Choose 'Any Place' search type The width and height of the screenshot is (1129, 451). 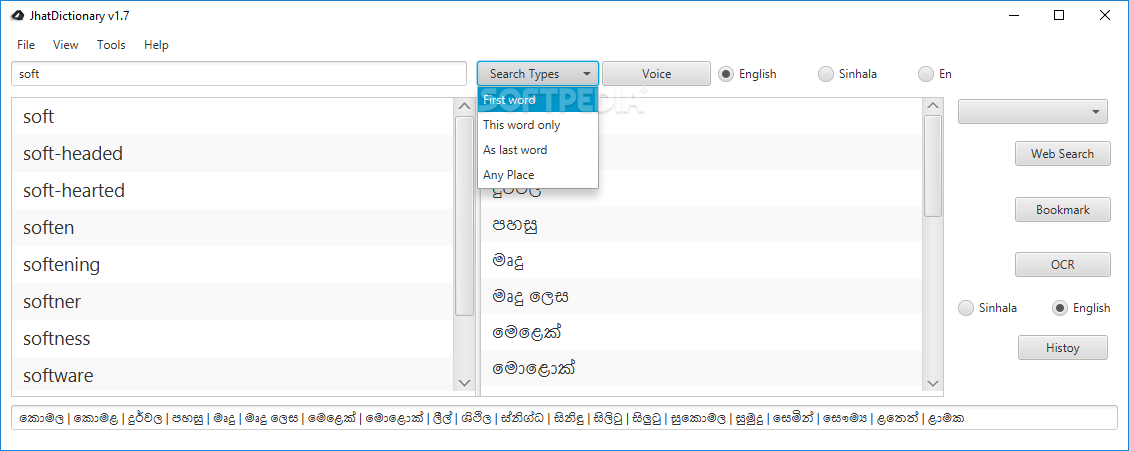[x=538, y=175]
